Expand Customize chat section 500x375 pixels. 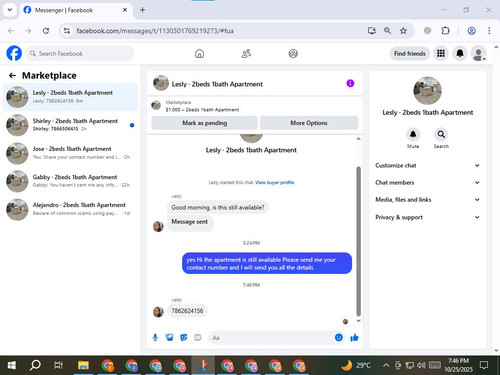pyautogui.click(x=428, y=165)
